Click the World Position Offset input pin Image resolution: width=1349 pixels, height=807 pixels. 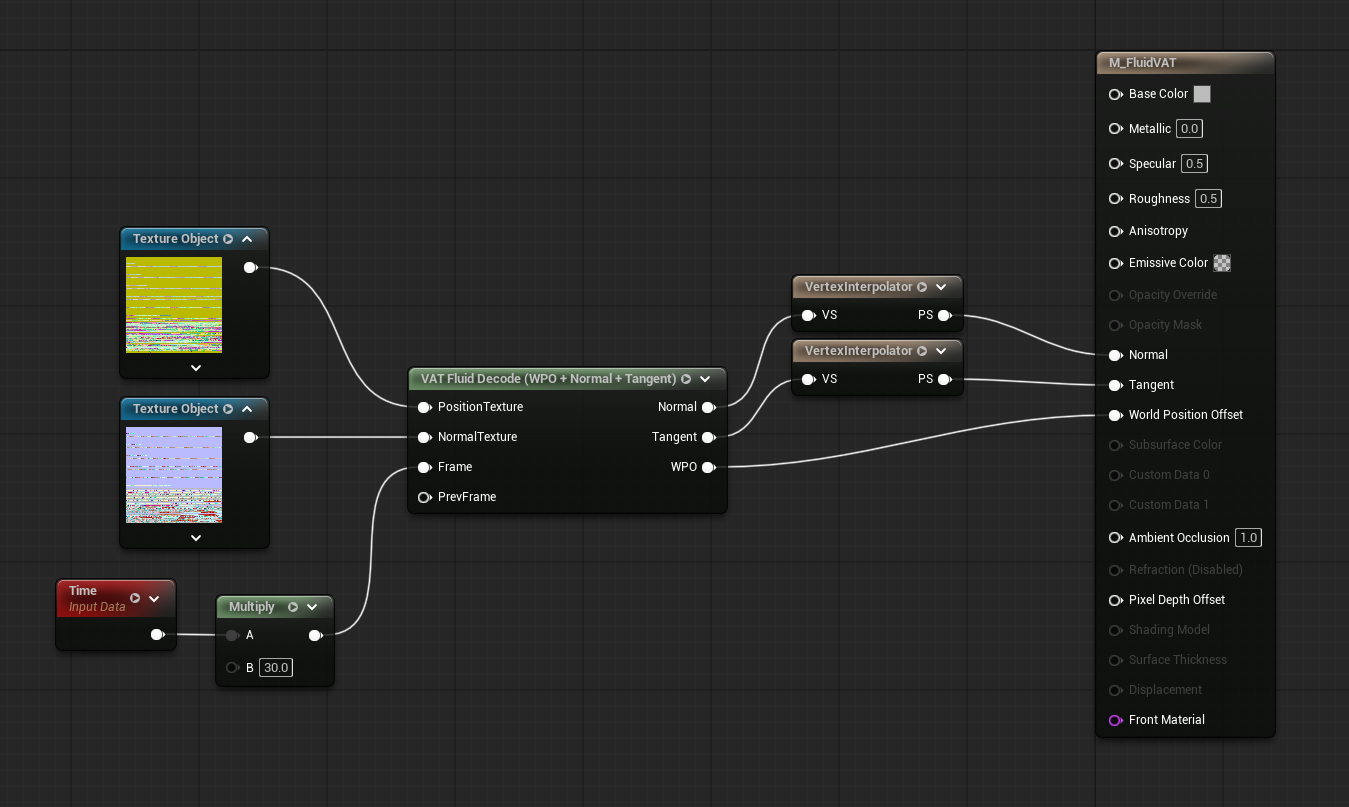(x=1115, y=415)
